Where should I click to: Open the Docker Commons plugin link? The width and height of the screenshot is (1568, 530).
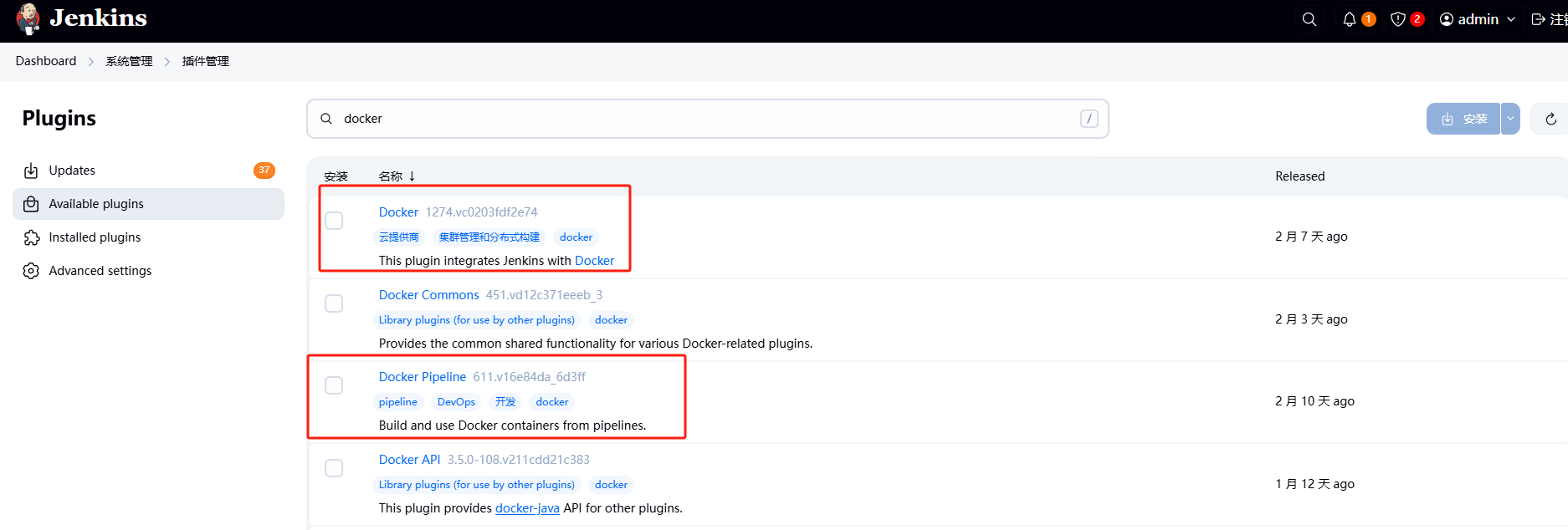428,295
